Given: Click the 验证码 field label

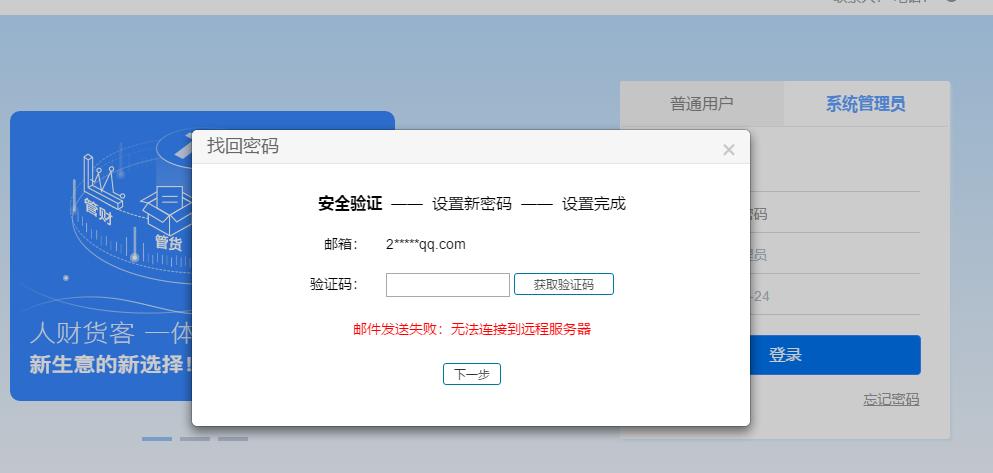Looking at the screenshot, I should coord(334,284).
